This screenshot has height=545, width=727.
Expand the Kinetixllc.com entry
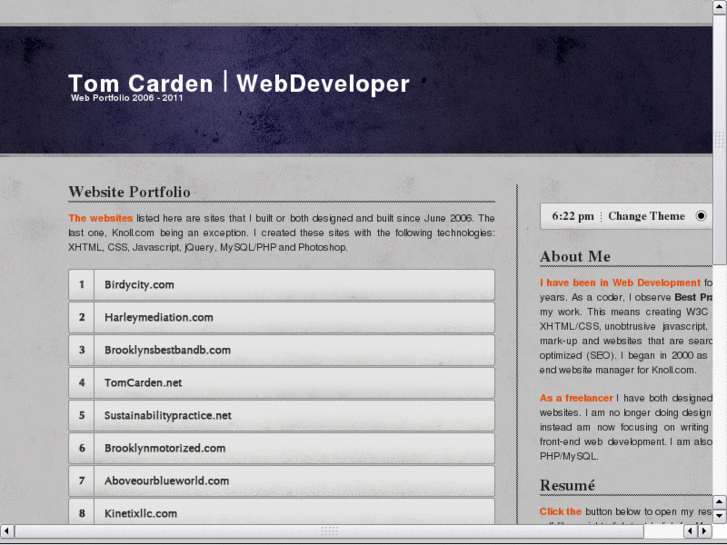[281, 512]
